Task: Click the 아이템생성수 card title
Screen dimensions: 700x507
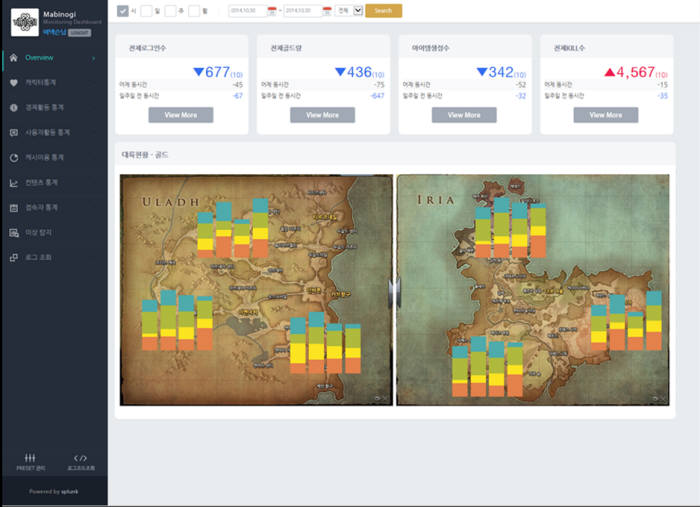Action: tap(430, 48)
